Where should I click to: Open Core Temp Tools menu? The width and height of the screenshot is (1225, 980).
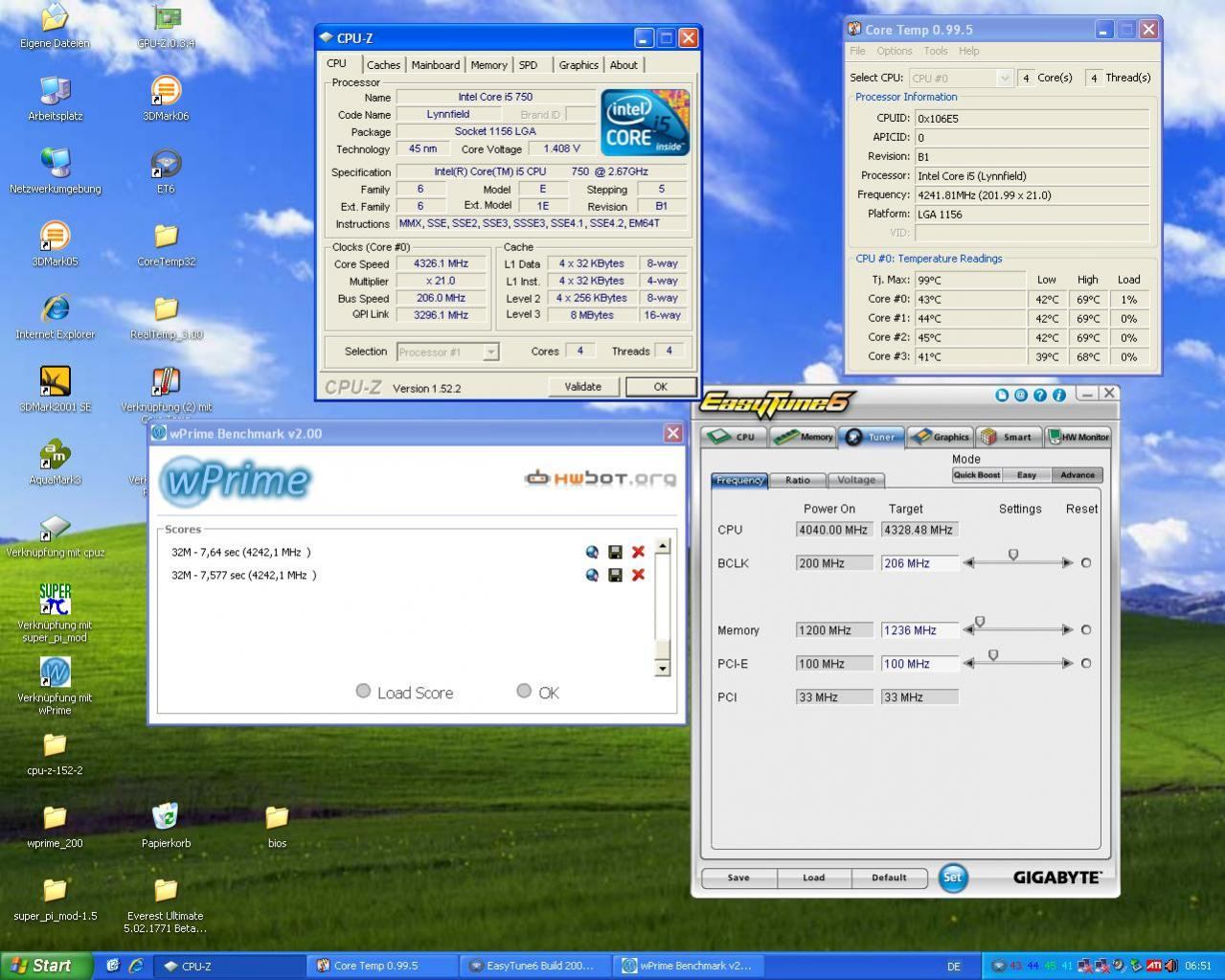[935, 51]
